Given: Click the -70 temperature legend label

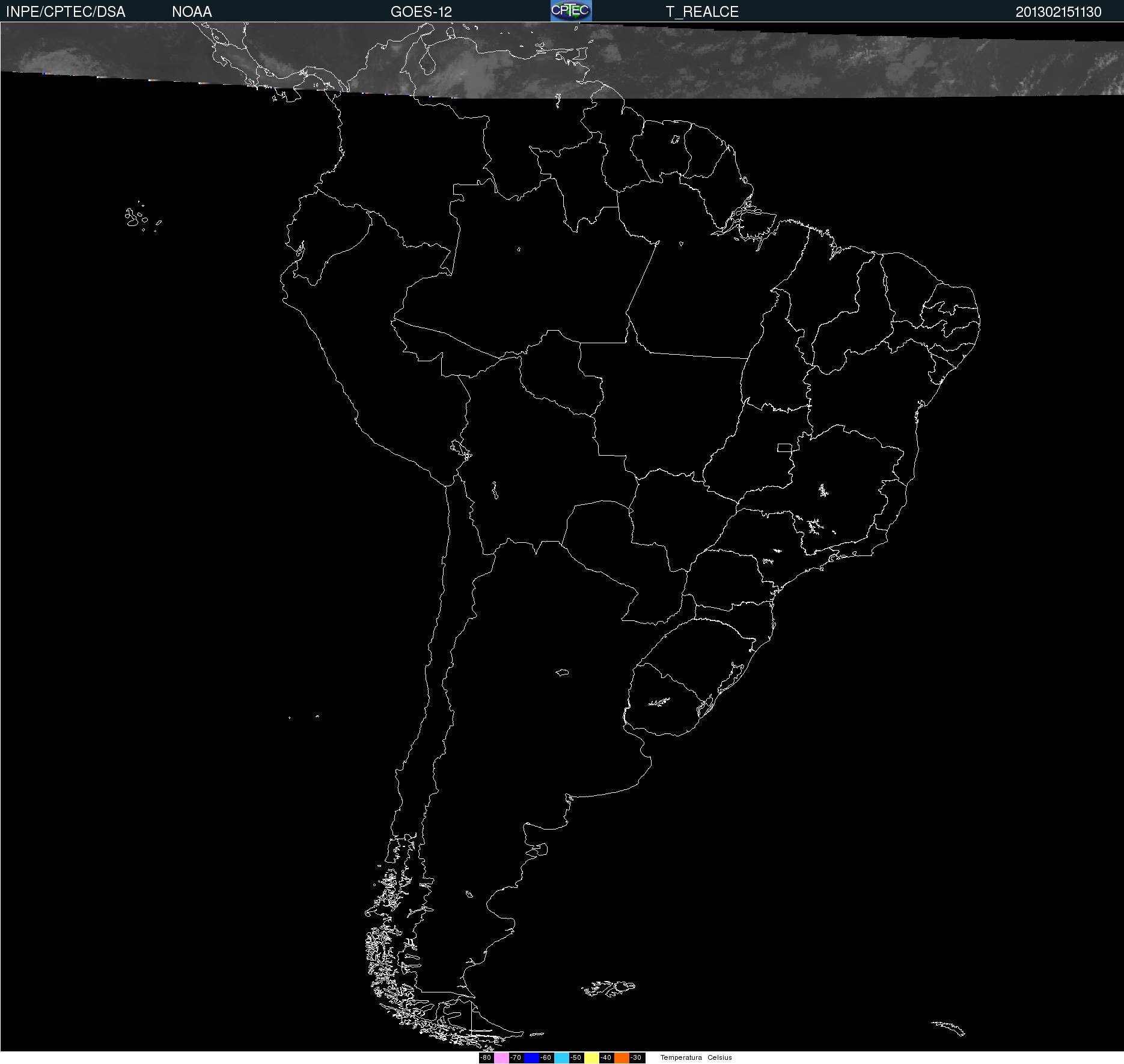Looking at the screenshot, I should (516, 1058).
